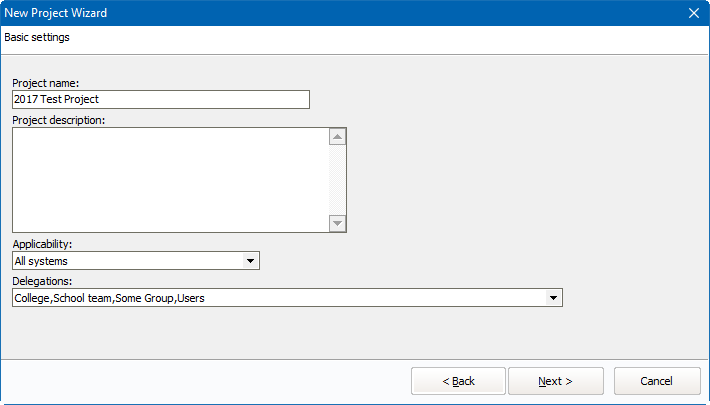Click the 'Applicability:' label
Screen dimensions: 710x405
click(42, 244)
